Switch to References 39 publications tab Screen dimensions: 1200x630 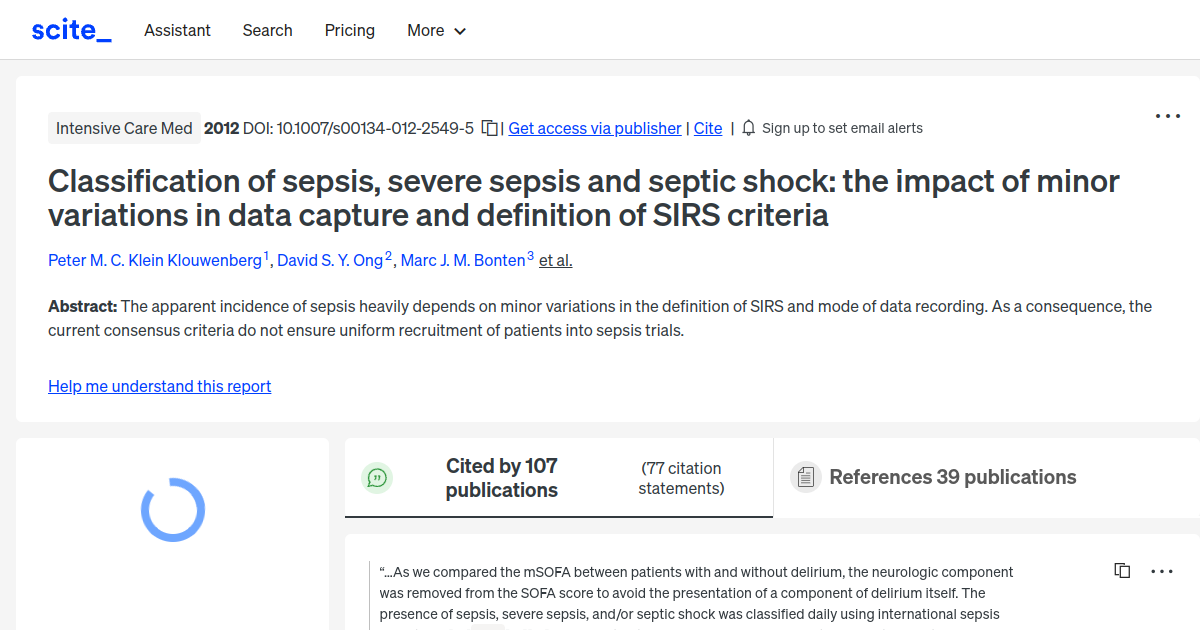(952, 477)
